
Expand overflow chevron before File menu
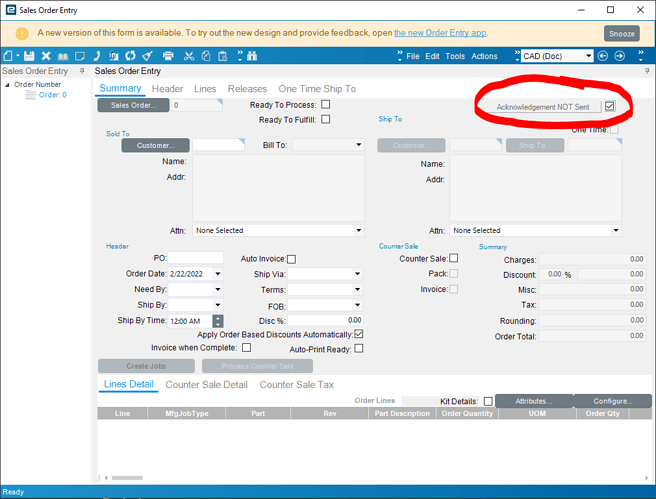coord(400,56)
